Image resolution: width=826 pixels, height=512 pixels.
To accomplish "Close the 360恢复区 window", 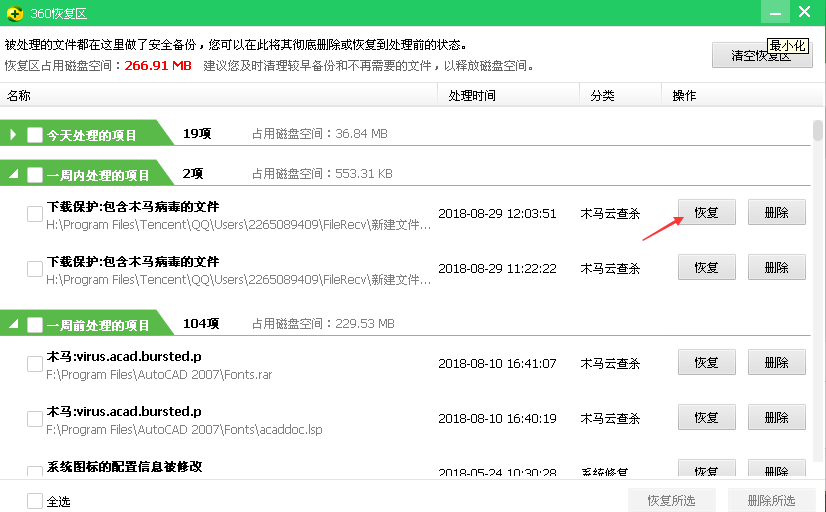I will tap(806, 12).
